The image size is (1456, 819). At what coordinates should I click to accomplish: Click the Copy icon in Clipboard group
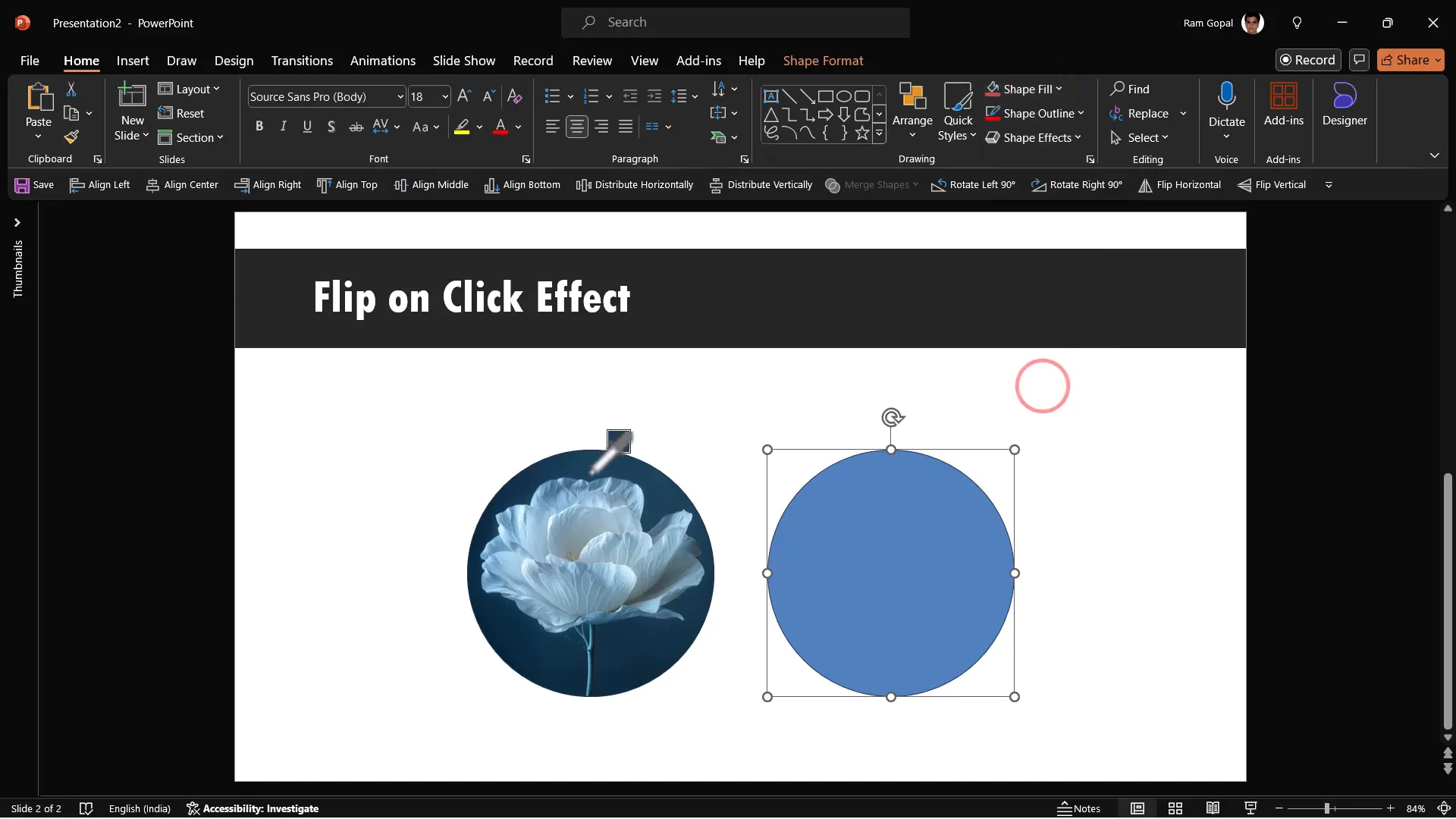(71, 113)
